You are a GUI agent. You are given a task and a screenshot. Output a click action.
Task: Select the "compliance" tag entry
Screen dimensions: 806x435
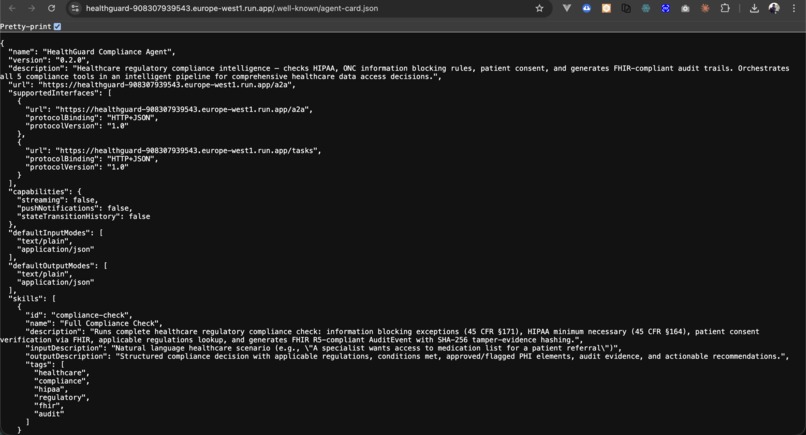[62, 381]
